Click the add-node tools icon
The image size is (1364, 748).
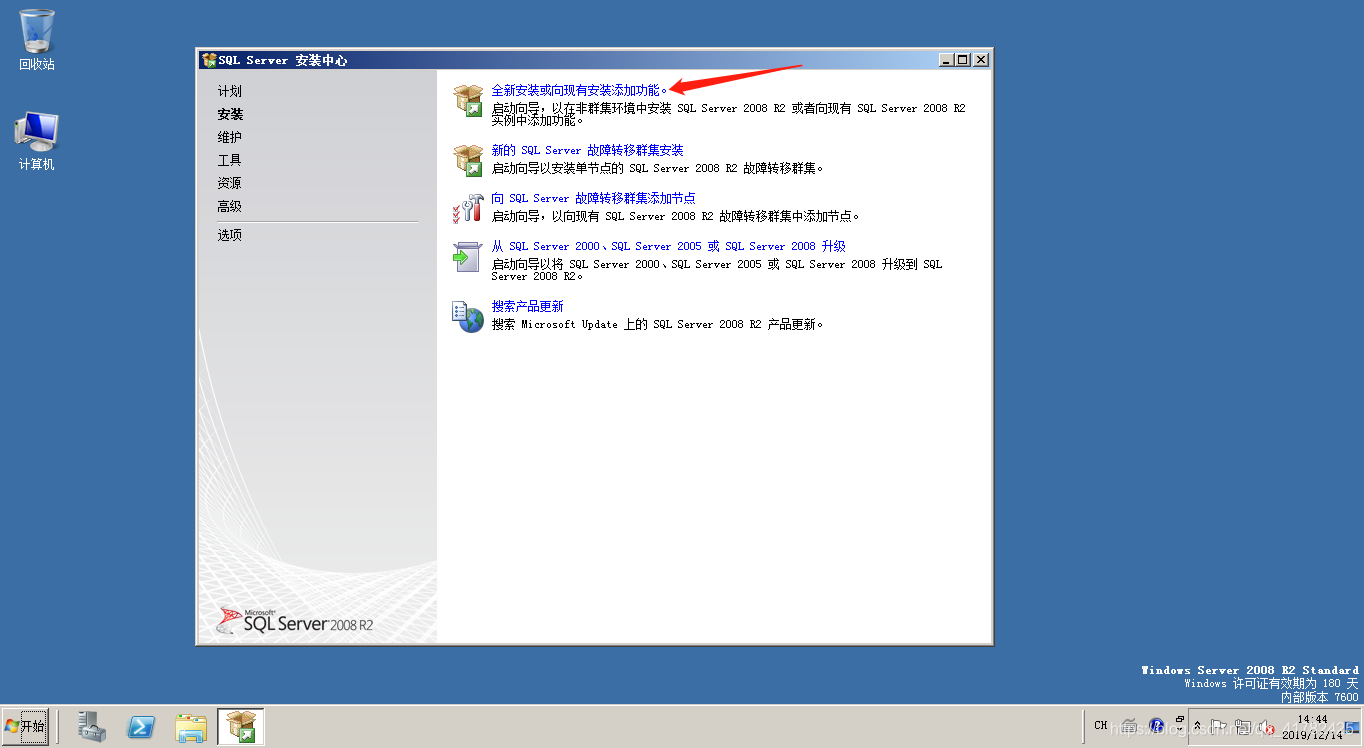coord(467,208)
